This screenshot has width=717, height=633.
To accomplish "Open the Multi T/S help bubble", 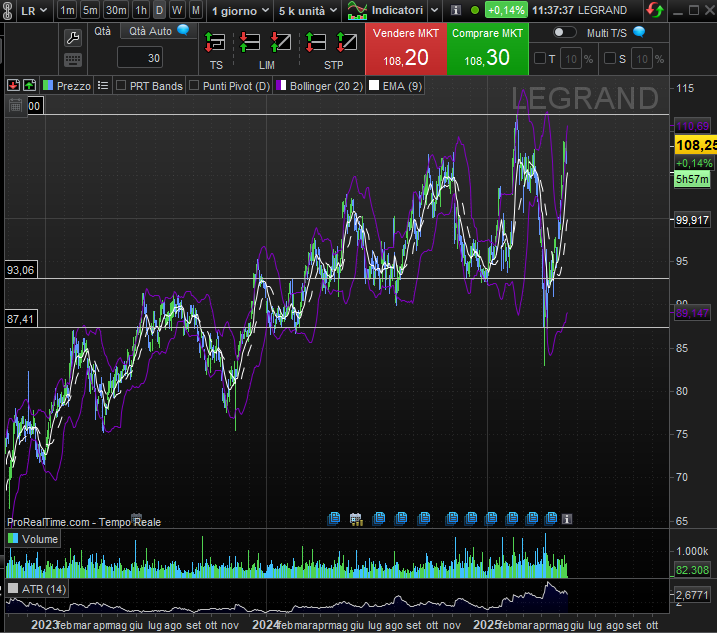I will click(x=639, y=32).
